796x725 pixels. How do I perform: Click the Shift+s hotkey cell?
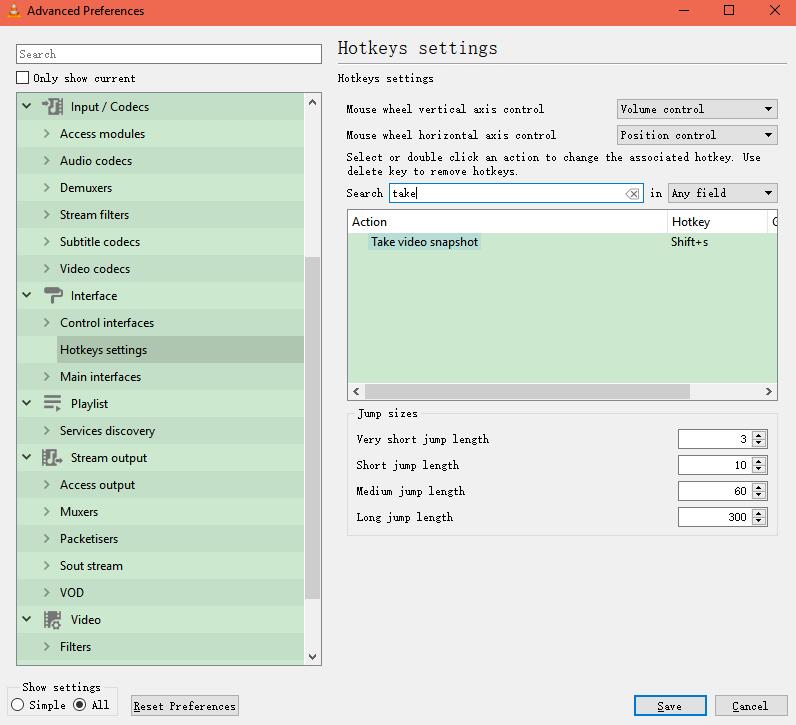689,242
